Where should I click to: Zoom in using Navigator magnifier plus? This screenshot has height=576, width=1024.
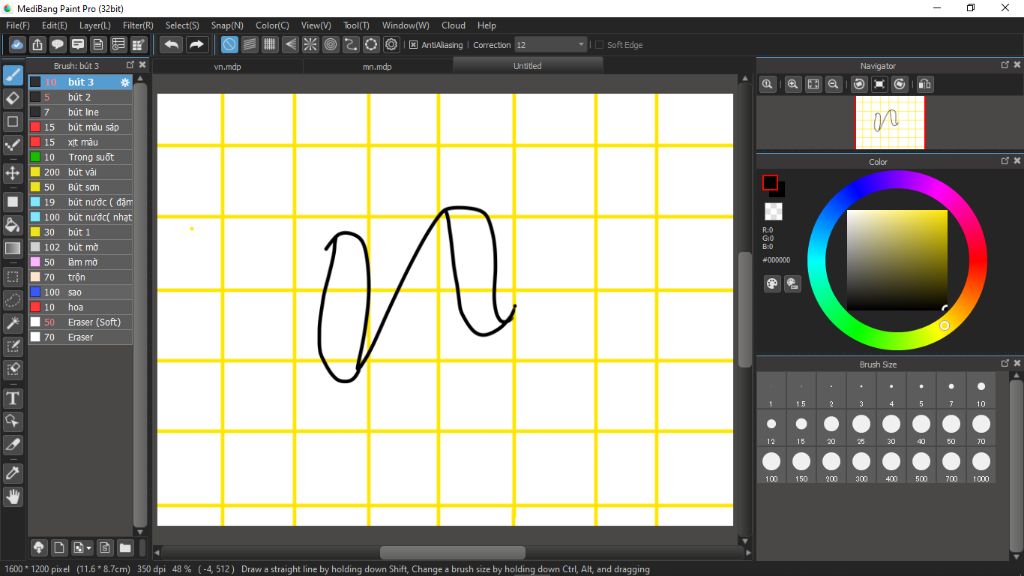coord(793,84)
